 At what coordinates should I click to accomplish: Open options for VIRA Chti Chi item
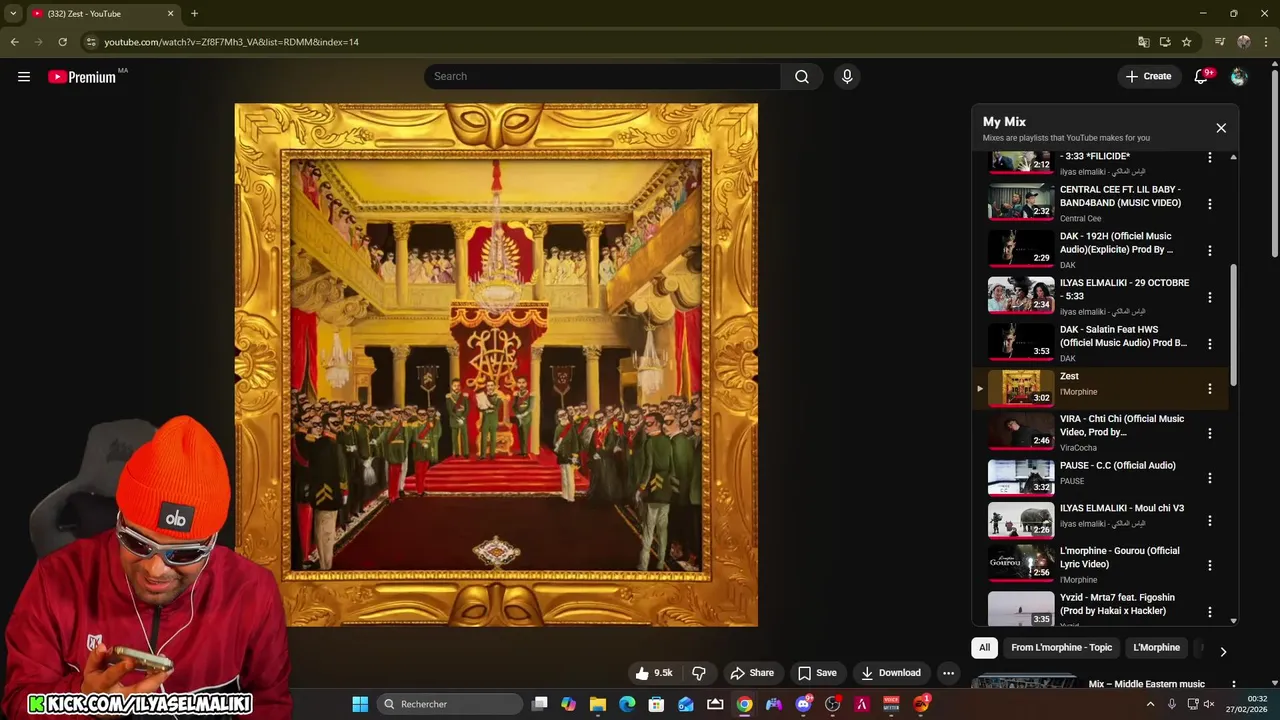[1209, 433]
